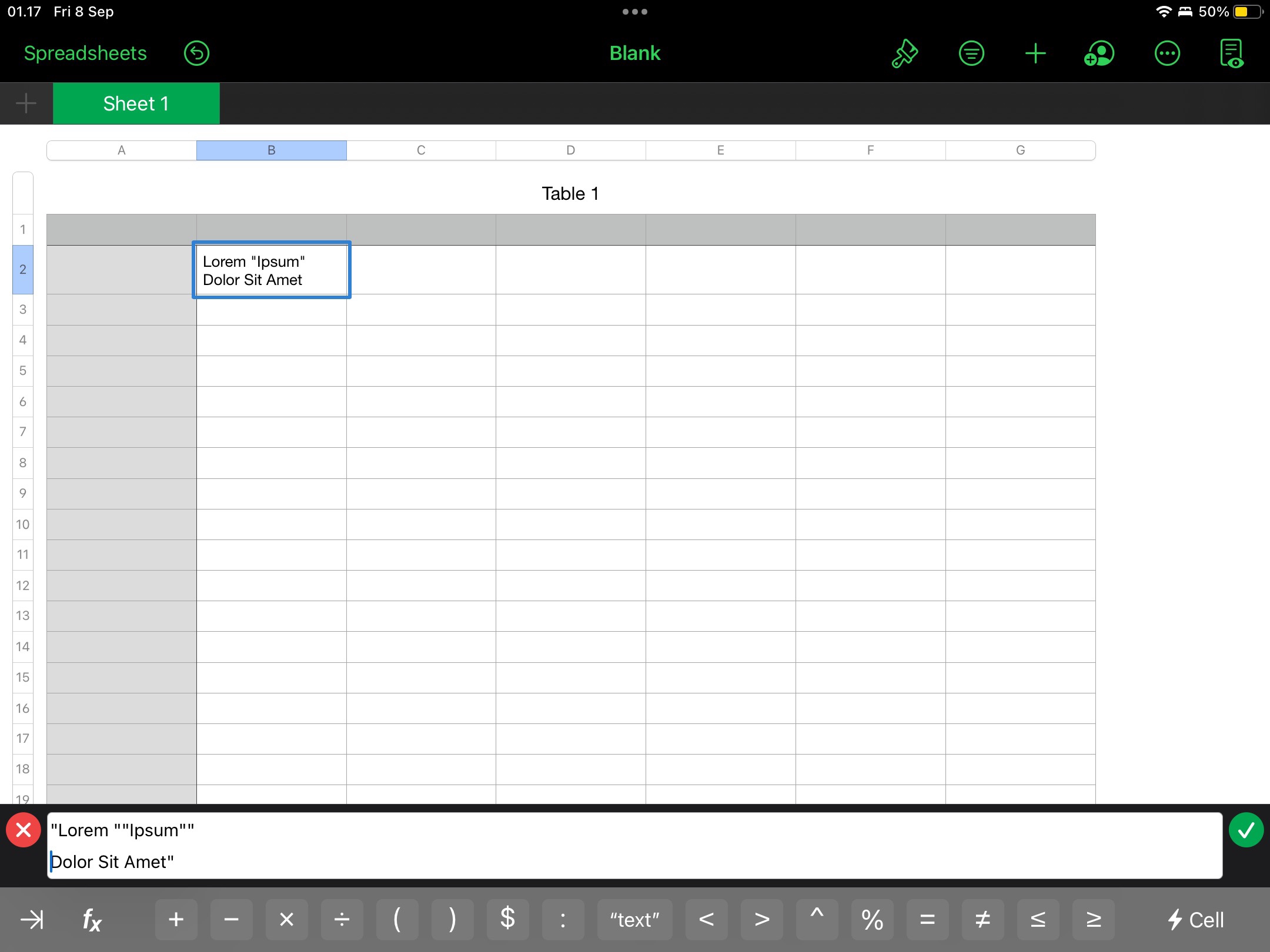Confirm formula with green checkmark

click(1246, 830)
